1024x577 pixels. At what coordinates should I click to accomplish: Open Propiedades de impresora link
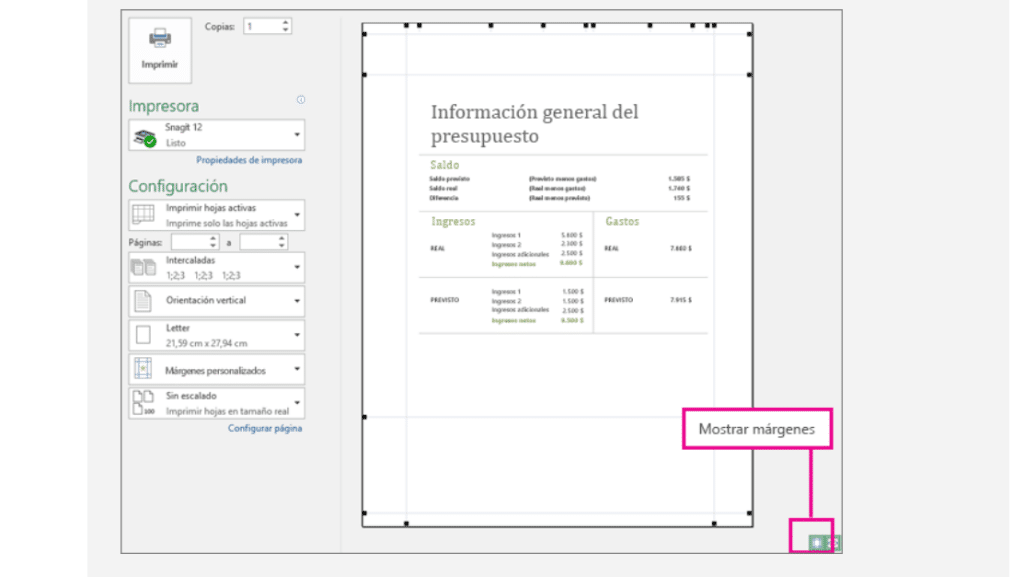coord(249,160)
